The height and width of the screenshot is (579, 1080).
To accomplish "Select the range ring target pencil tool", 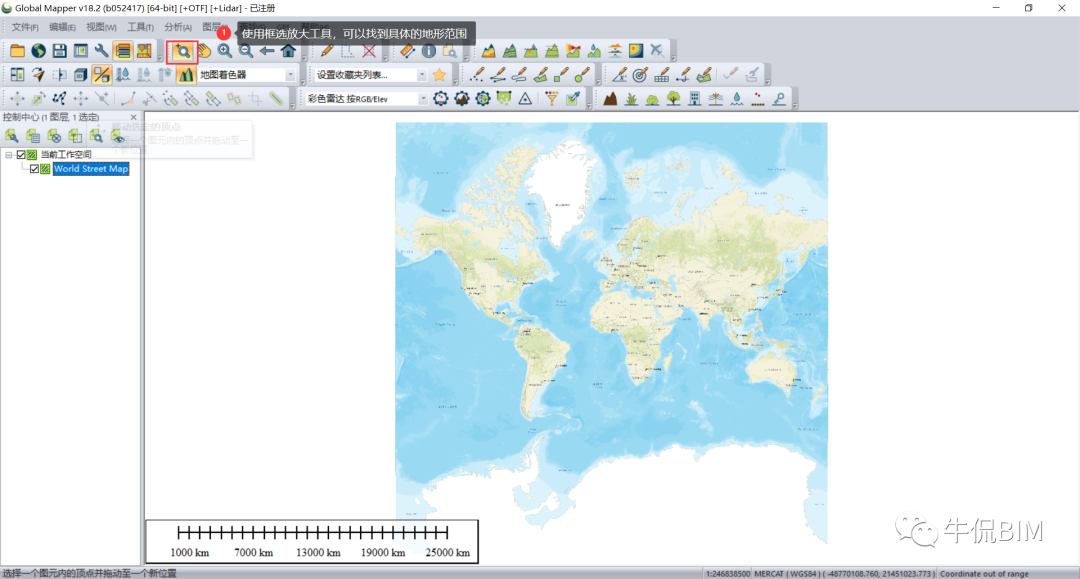I will tap(641, 74).
